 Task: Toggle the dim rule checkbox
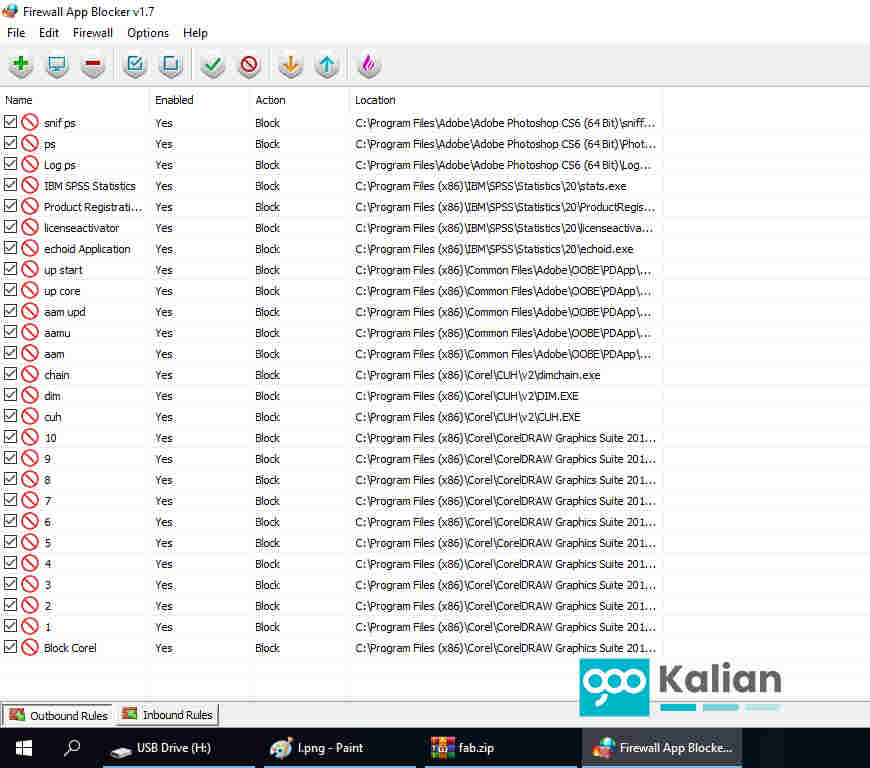10,395
